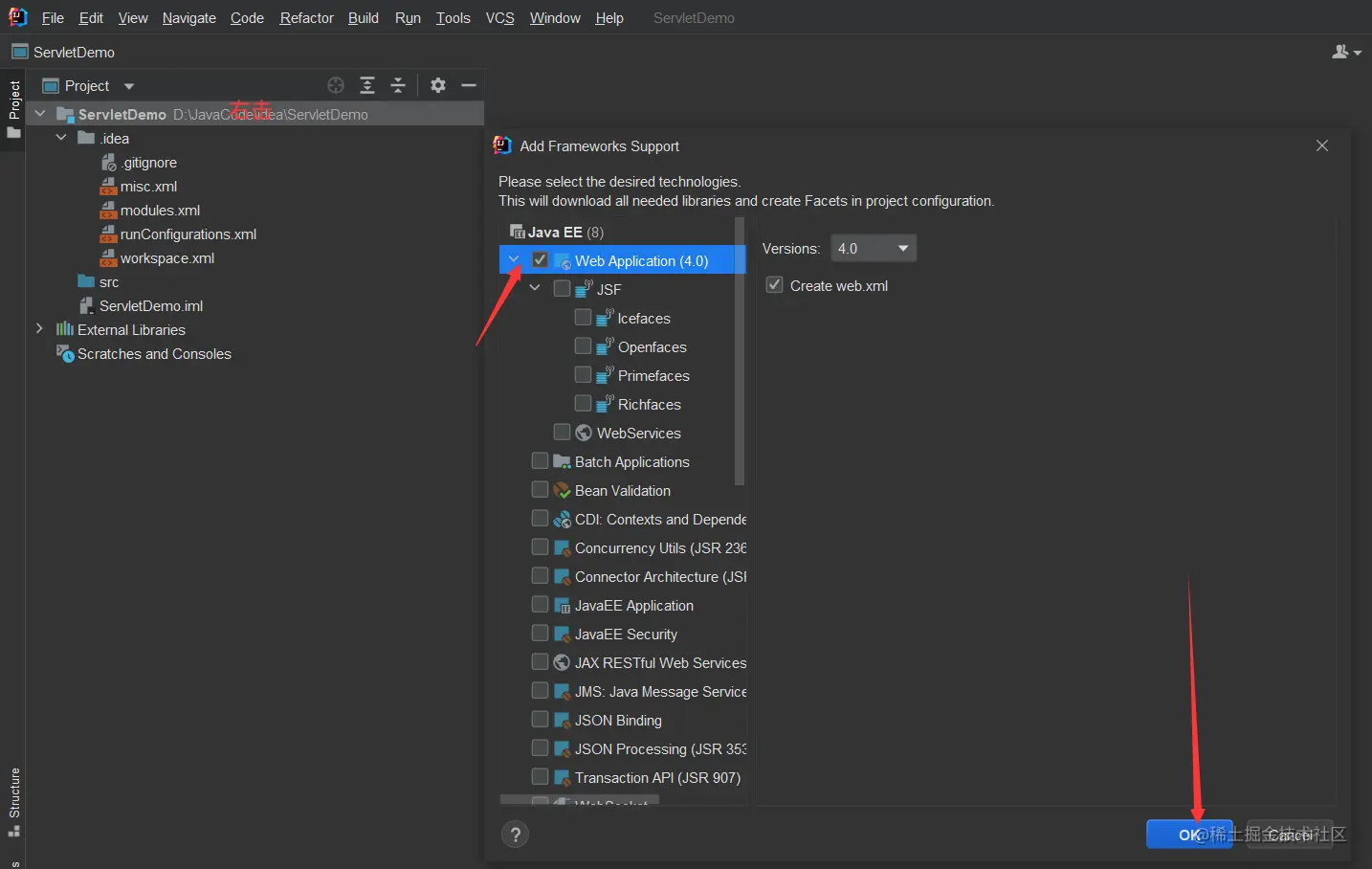Viewport: 1372px width, 869px height.
Task: Check the Richfaces checkbox
Action: pyautogui.click(x=584, y=403)
